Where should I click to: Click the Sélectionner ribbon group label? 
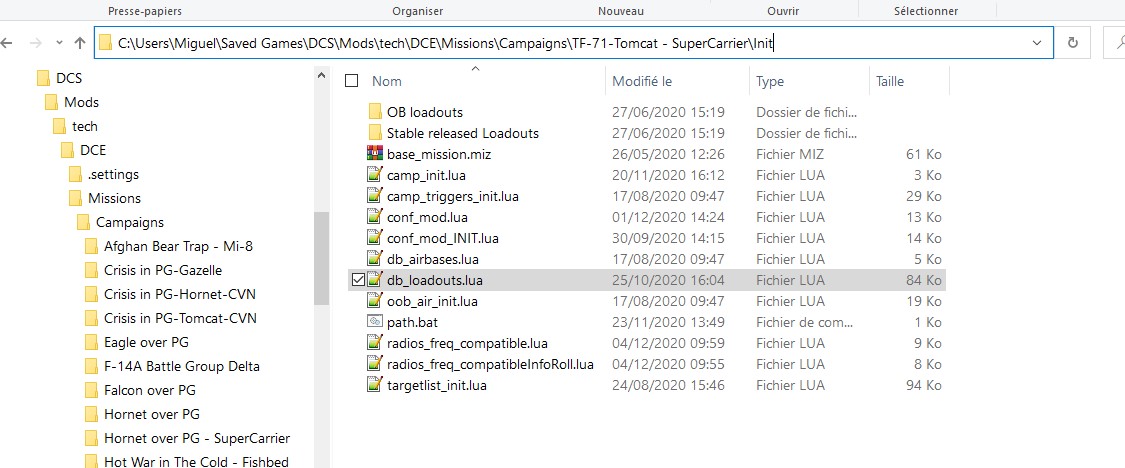point(926,11)
